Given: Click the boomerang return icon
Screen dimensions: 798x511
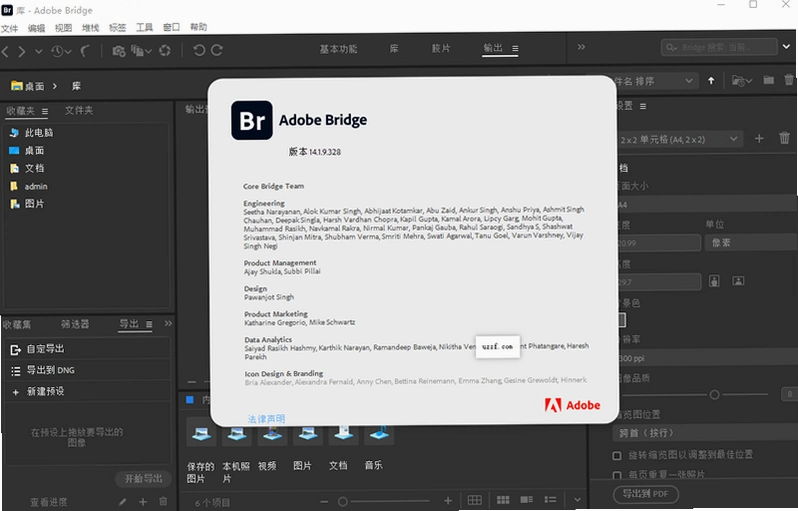Looking at the screenshot, I should click(86, 51).
